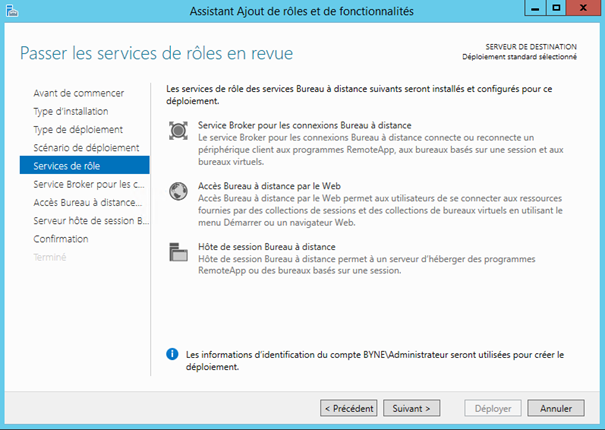The height and width of the screenshot is (430, 605).
Task: Click the blue information icon
Action: pos(173,354)
